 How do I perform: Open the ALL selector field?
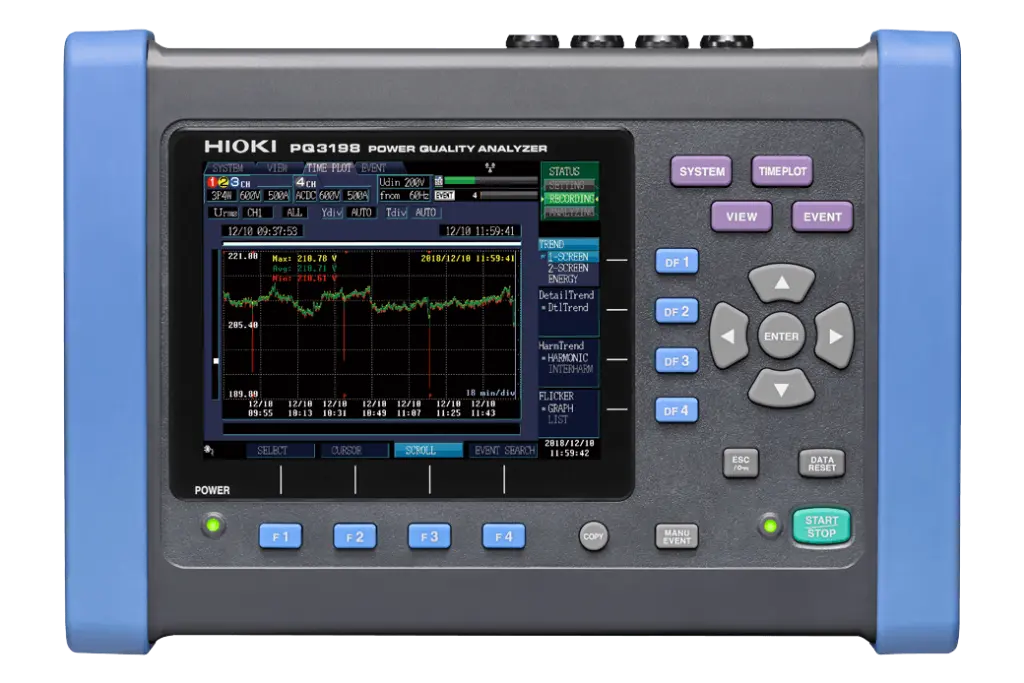[x=294, y=212]
